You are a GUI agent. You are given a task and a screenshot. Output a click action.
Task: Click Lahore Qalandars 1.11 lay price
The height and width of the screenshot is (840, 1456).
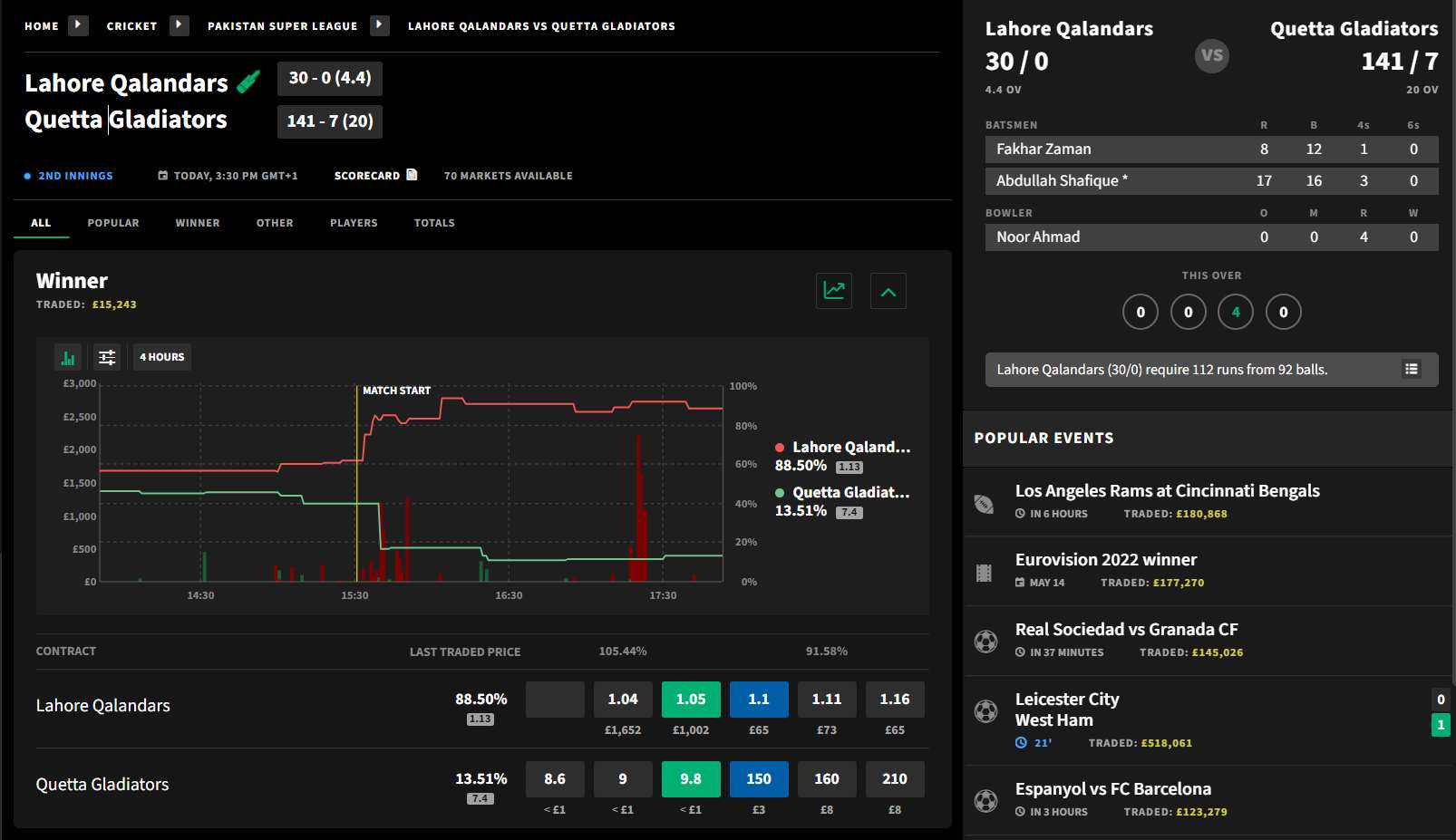pos(827,700)
